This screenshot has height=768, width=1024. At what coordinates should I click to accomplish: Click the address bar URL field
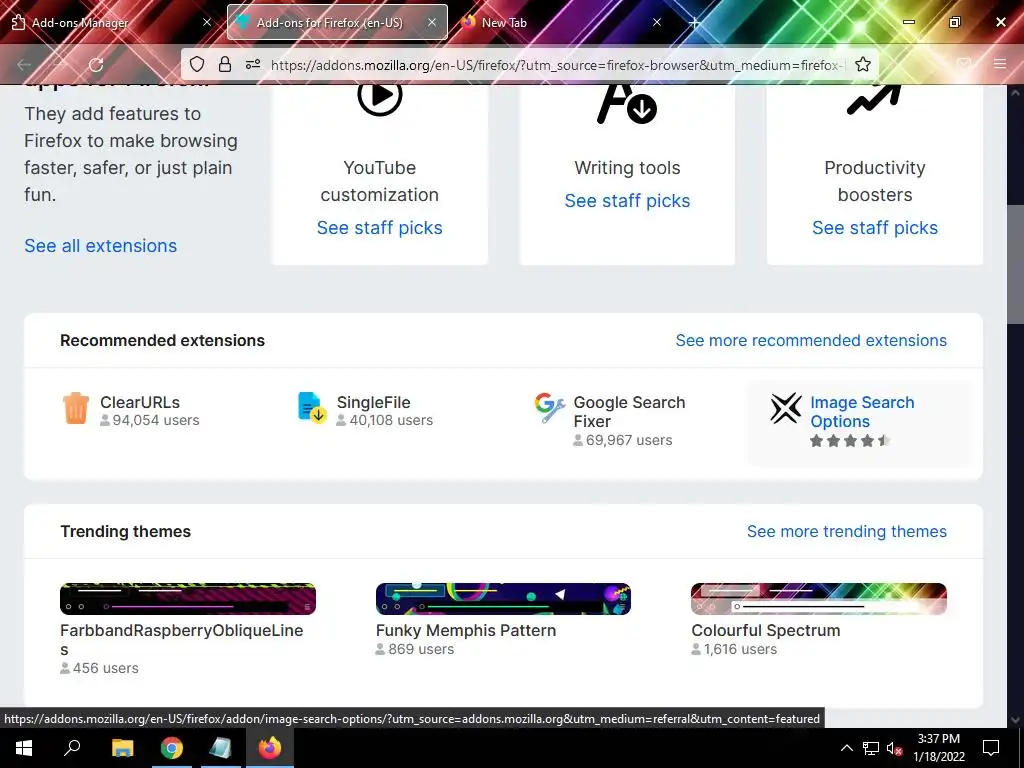[x=557, y=64]
